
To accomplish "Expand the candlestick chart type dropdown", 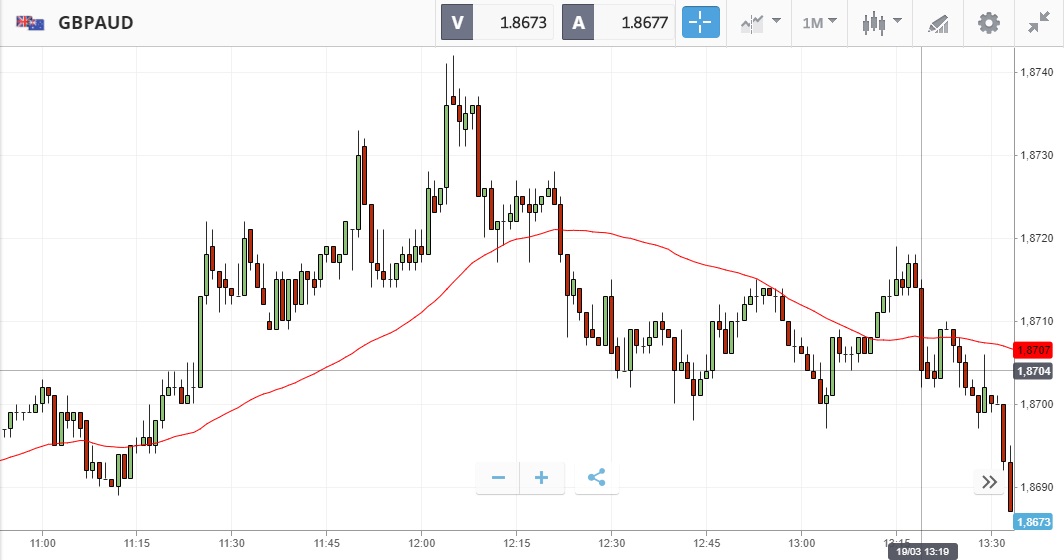I will tap(882, 22).
